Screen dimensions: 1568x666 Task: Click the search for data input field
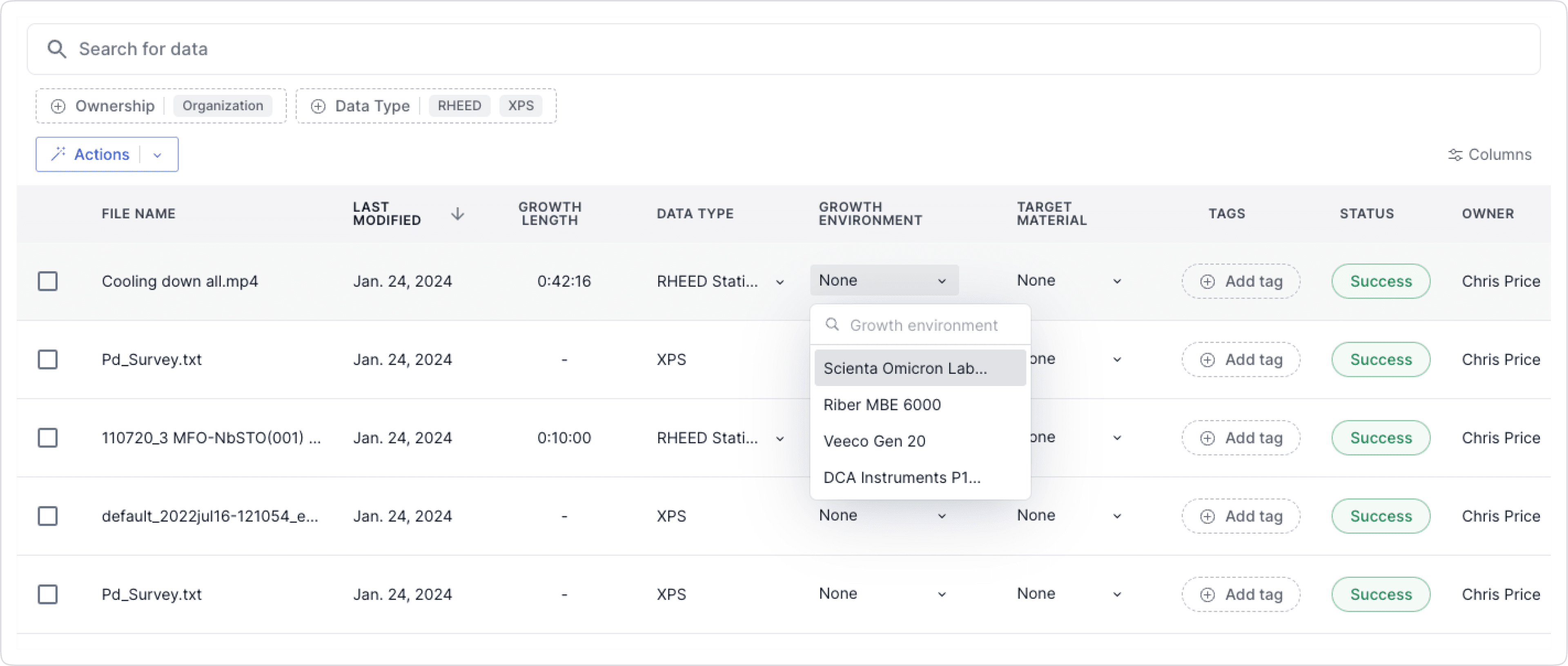[783, 48]
